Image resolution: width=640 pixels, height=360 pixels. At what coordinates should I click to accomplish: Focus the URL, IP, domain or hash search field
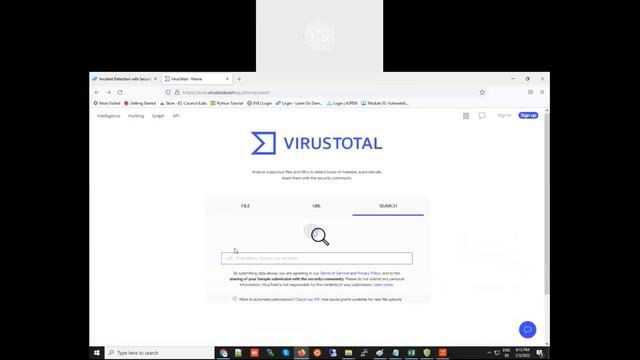(x=317, y=258)
